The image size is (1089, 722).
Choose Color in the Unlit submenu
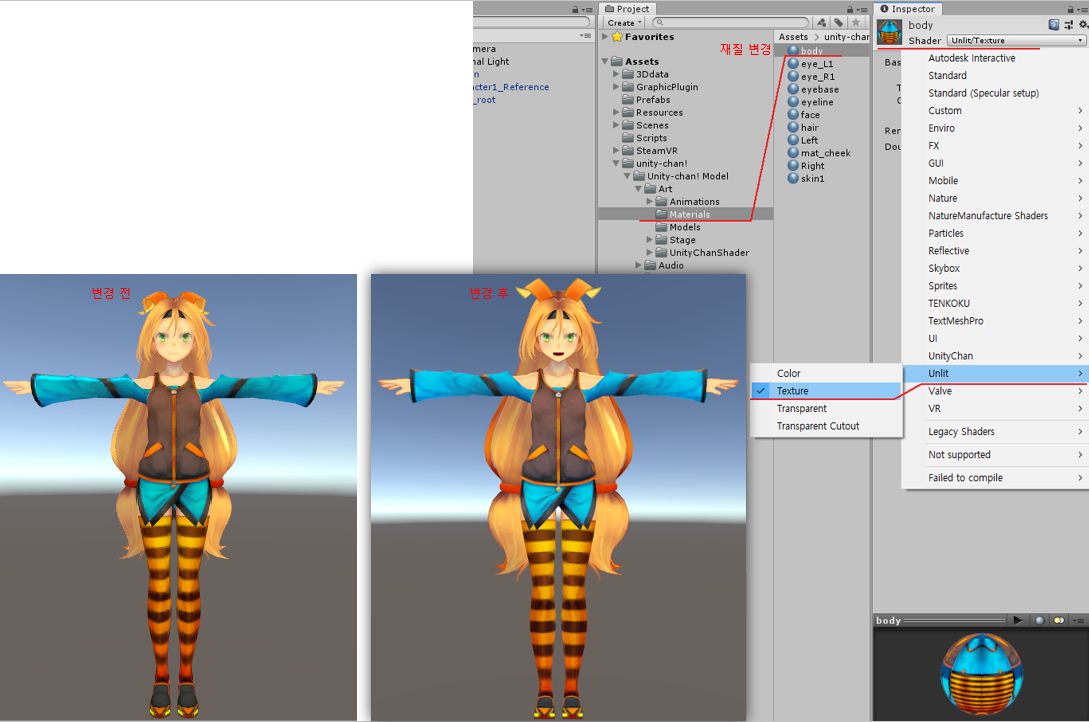click(x=826, y=373)
